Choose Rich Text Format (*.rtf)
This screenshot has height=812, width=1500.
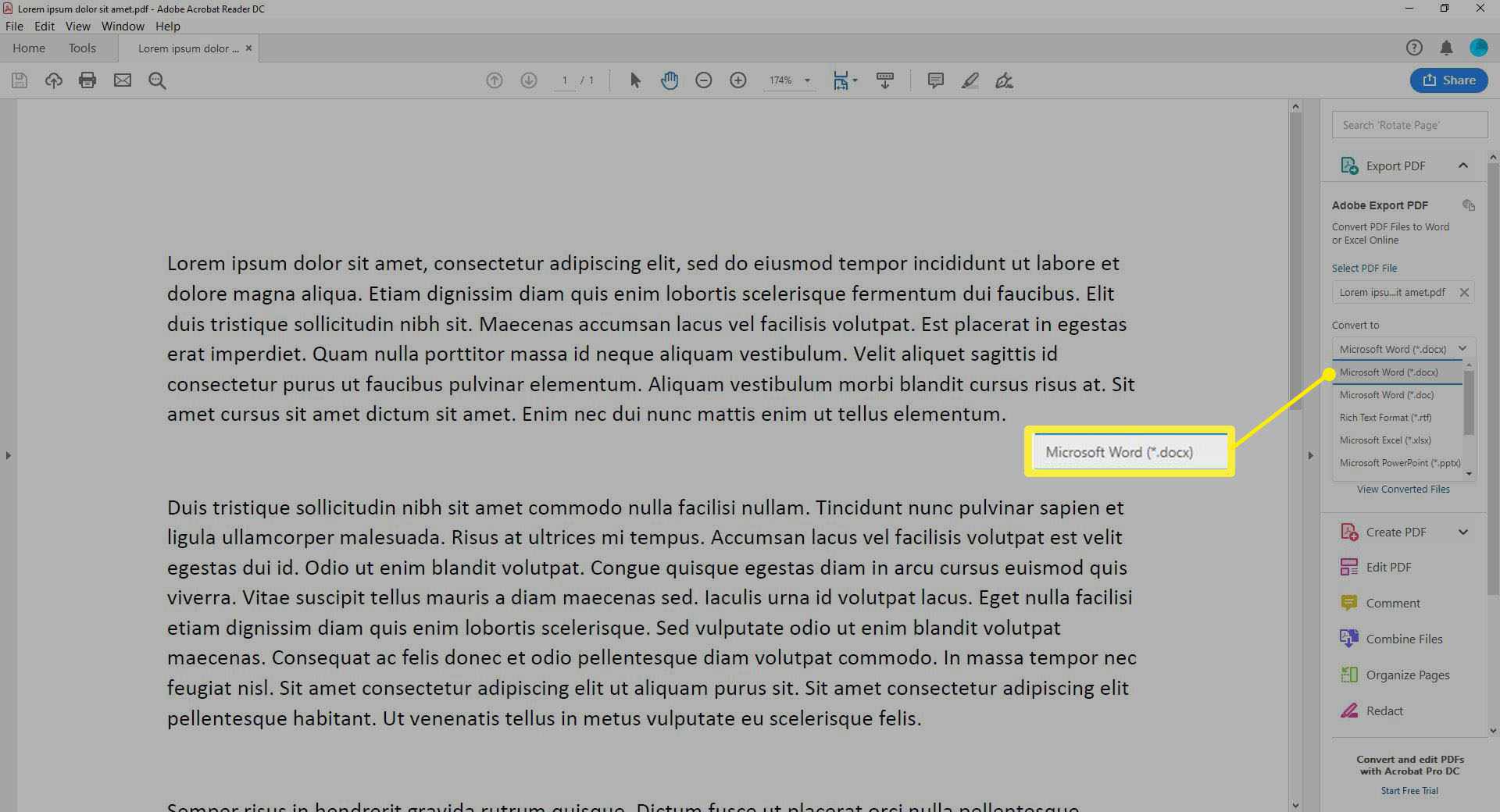tap(1398, 418)
